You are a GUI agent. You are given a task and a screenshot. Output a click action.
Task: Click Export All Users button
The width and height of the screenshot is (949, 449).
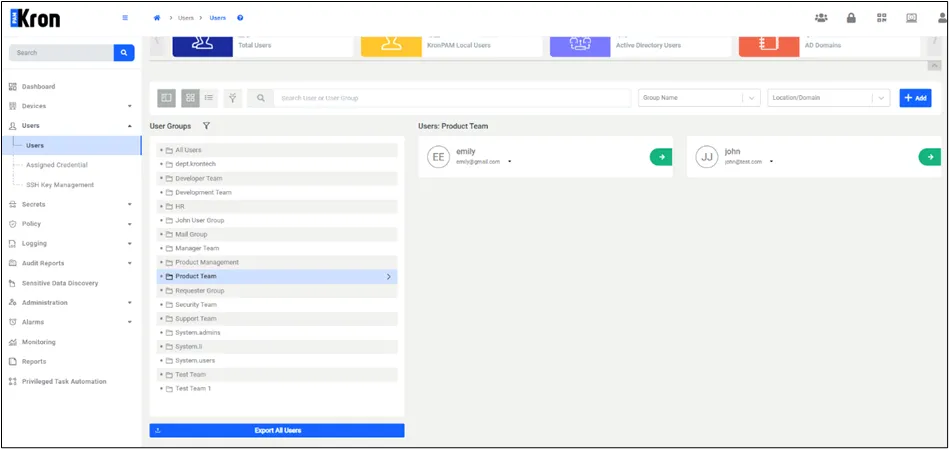point(277,431)
